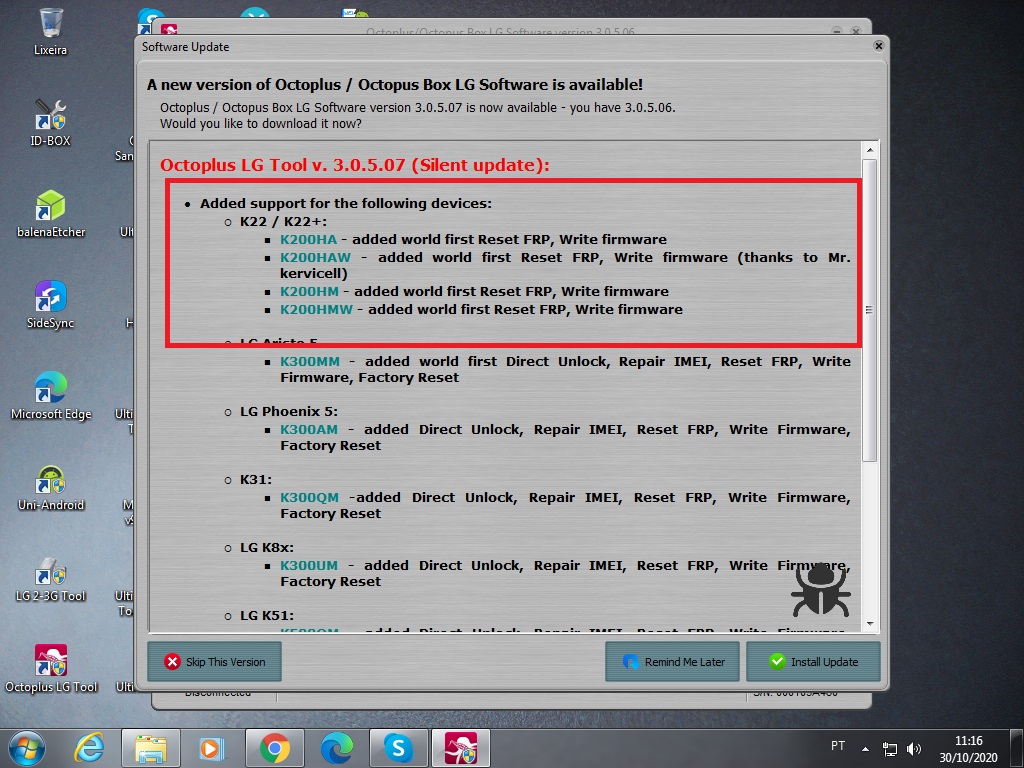
Task: Click the 'LG K51:' heading
Action: pos(266,615)
